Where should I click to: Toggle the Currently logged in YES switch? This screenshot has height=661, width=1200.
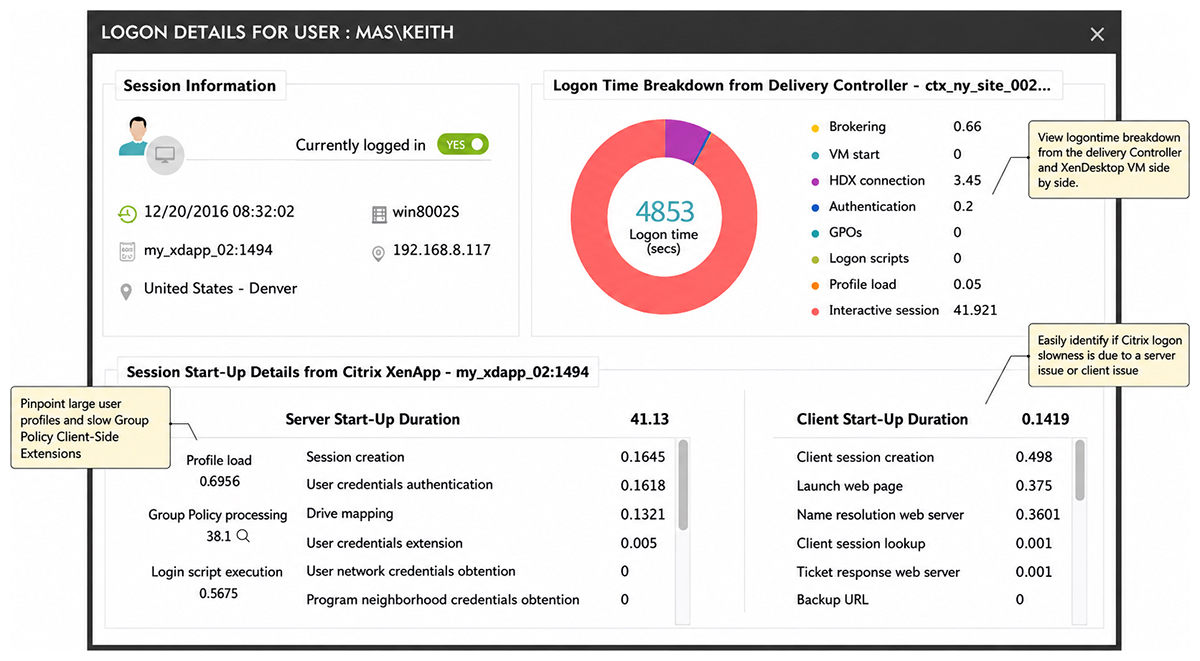[x=463, y=144]
